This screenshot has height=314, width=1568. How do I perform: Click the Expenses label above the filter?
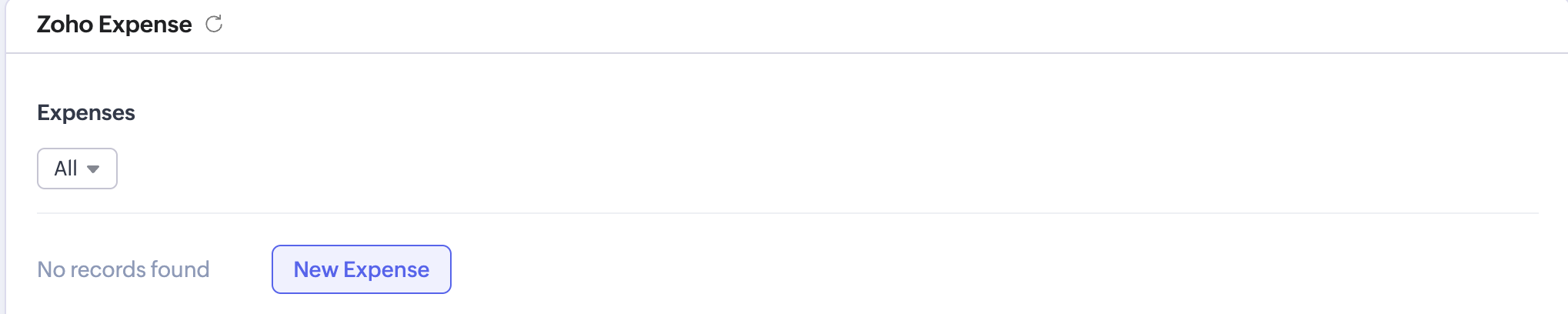(86, 112)
